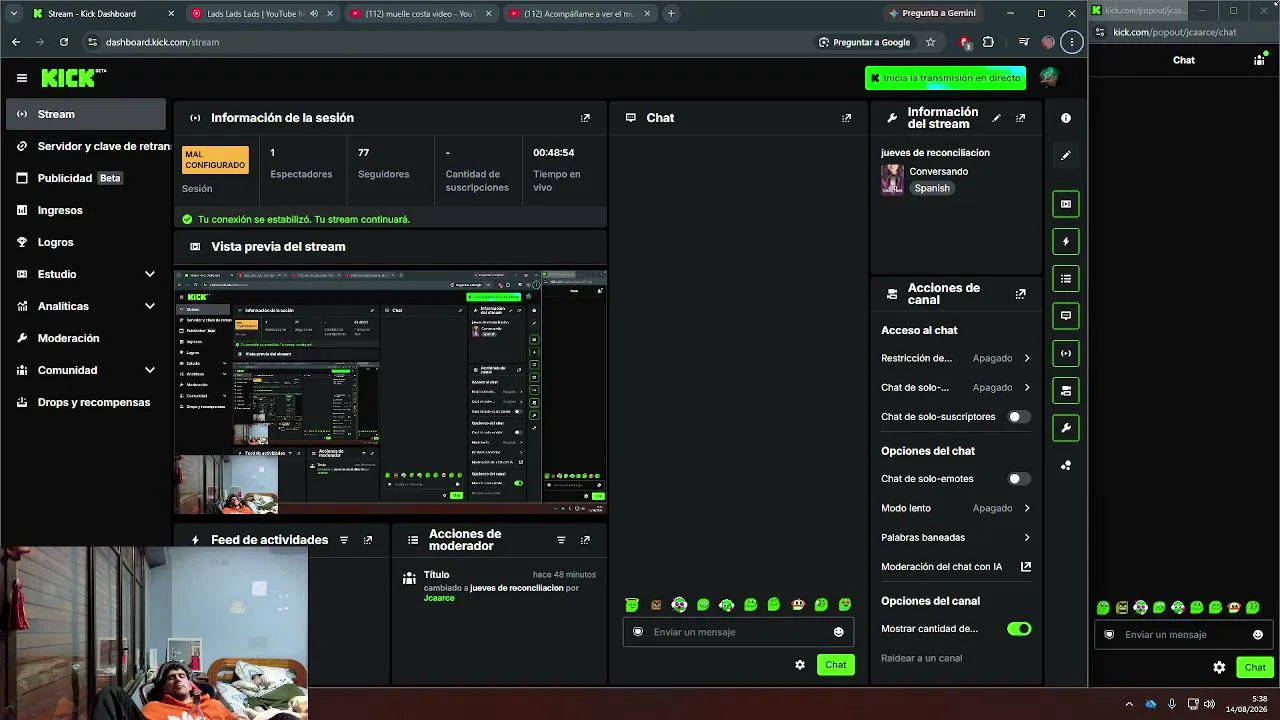Open Moderación in the sidebar
This screenshot has height=720, width=1280.
[x=86, y=338]
